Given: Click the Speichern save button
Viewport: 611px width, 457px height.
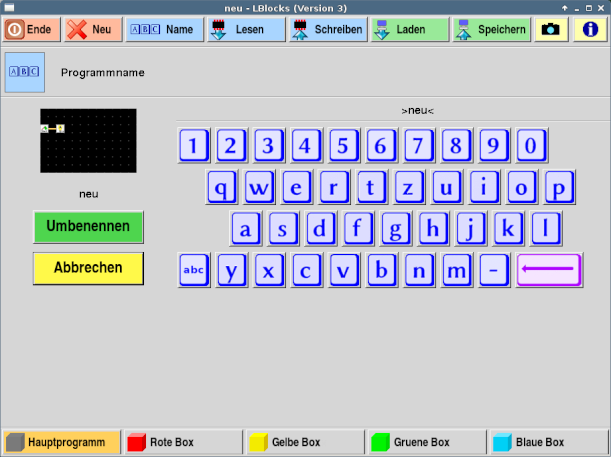Looking at the screenshot, I should 491,29.
